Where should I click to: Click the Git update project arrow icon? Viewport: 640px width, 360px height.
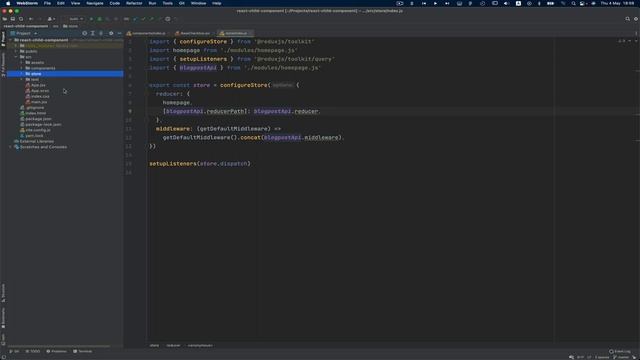tap(135, 19)
